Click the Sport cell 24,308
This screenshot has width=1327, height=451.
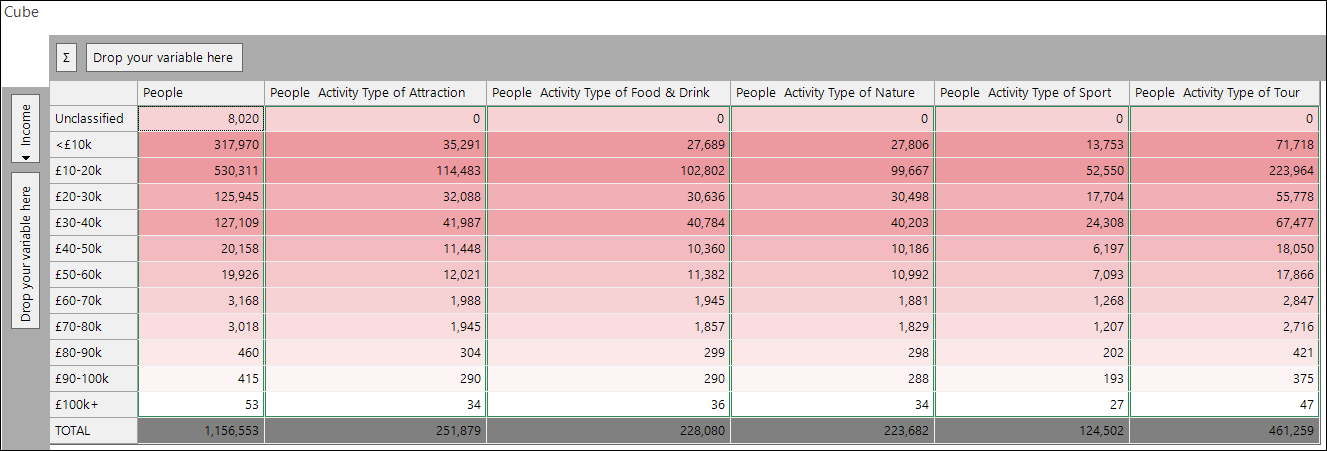tap(1033, 222)
